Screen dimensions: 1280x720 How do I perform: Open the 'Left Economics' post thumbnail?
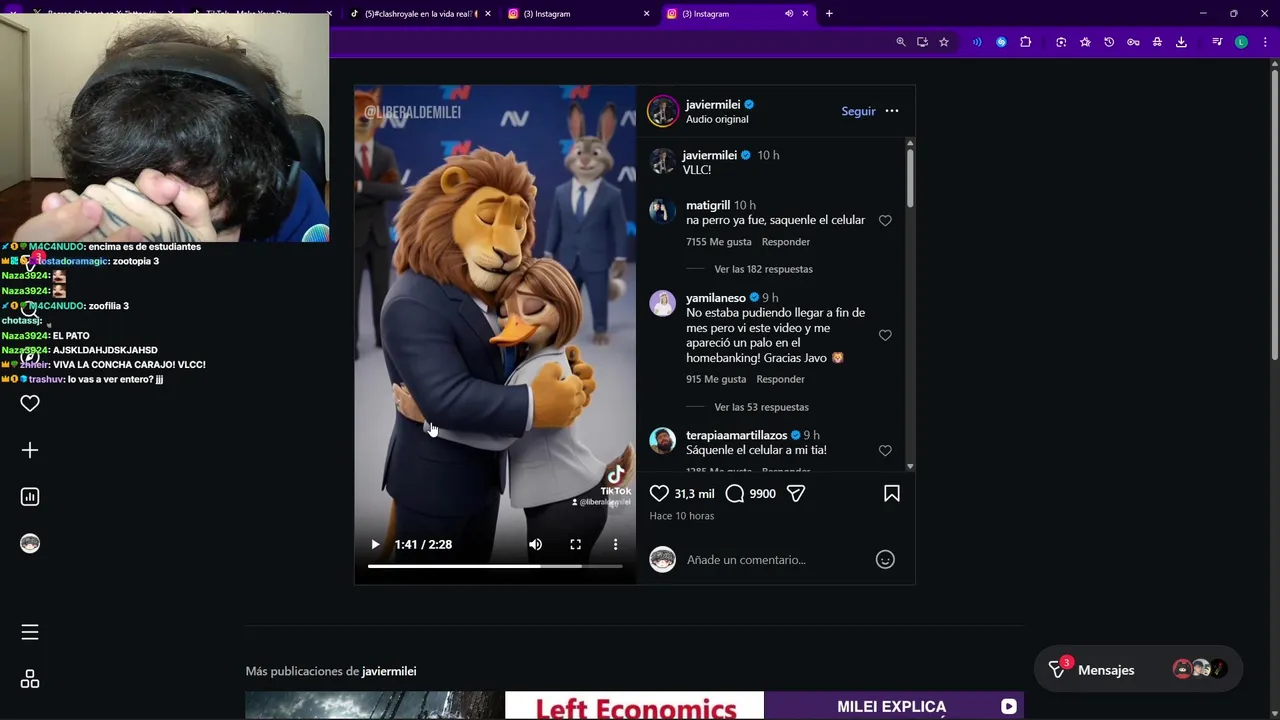click(634, 705)
